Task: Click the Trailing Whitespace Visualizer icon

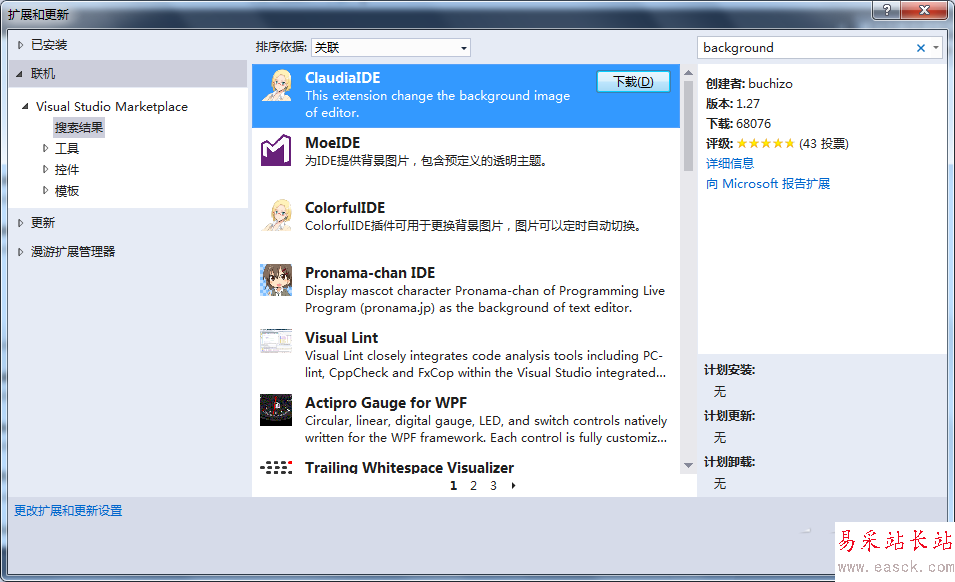Action: [x=276, y=468]
